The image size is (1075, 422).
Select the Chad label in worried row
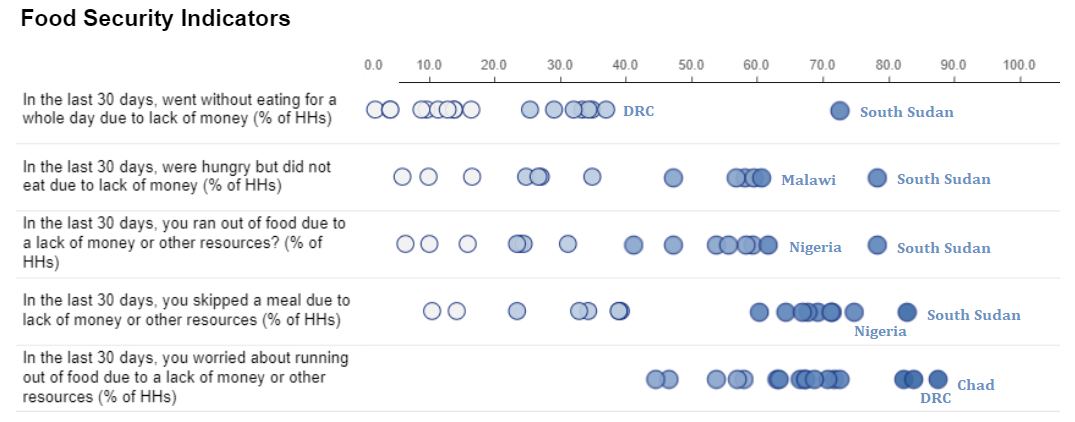click(975, 385)
